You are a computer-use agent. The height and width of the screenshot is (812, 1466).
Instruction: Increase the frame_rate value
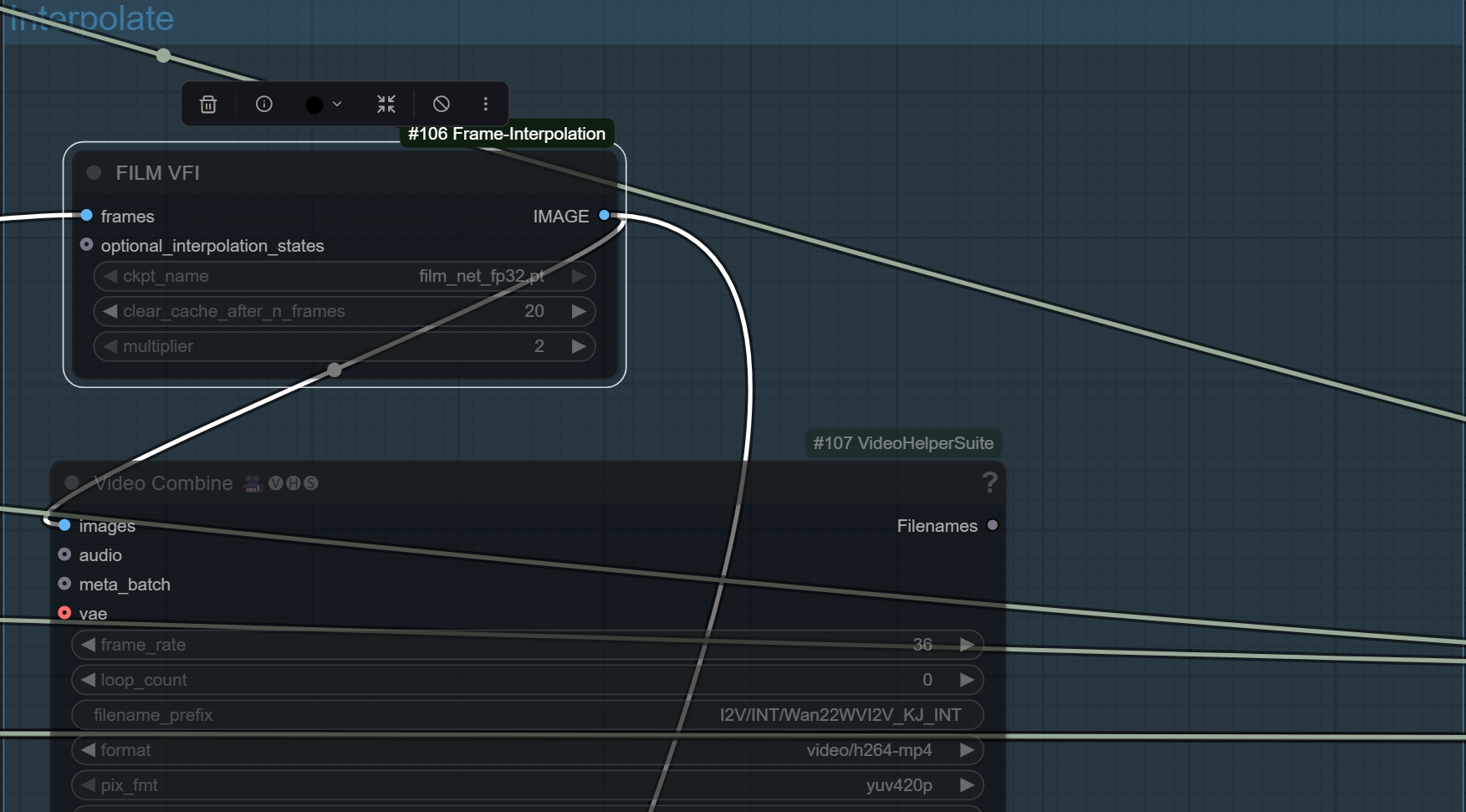(967, 645)
